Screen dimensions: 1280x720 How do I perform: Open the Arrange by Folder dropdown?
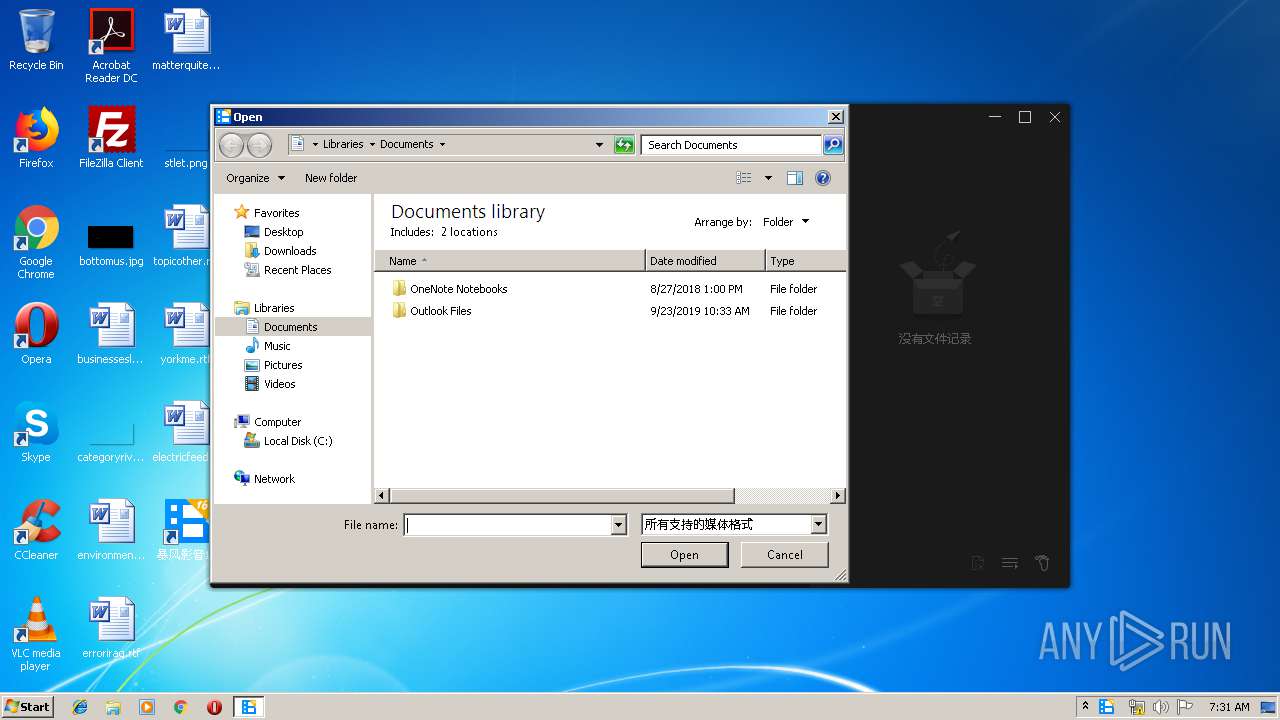(786, 222)
